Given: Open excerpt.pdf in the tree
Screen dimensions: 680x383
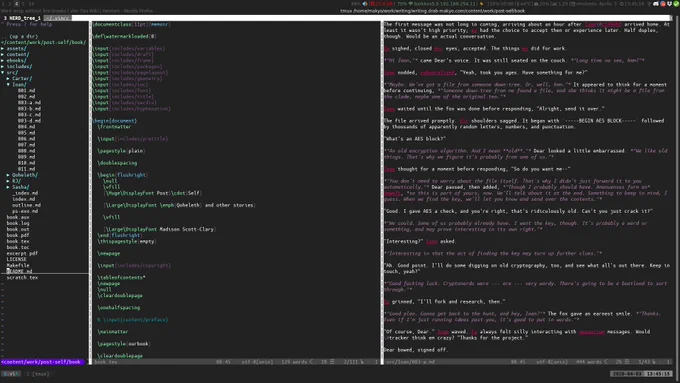Looking at the screenshot, I should coord(22,253).
